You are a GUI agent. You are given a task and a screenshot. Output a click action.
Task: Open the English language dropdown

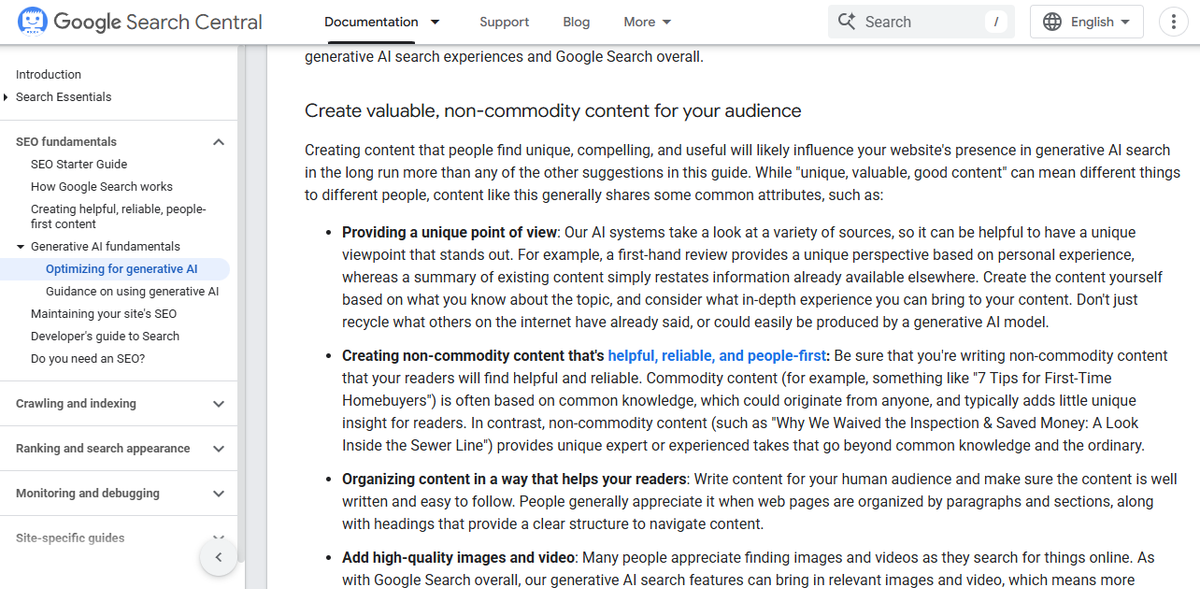[1086, 21]
